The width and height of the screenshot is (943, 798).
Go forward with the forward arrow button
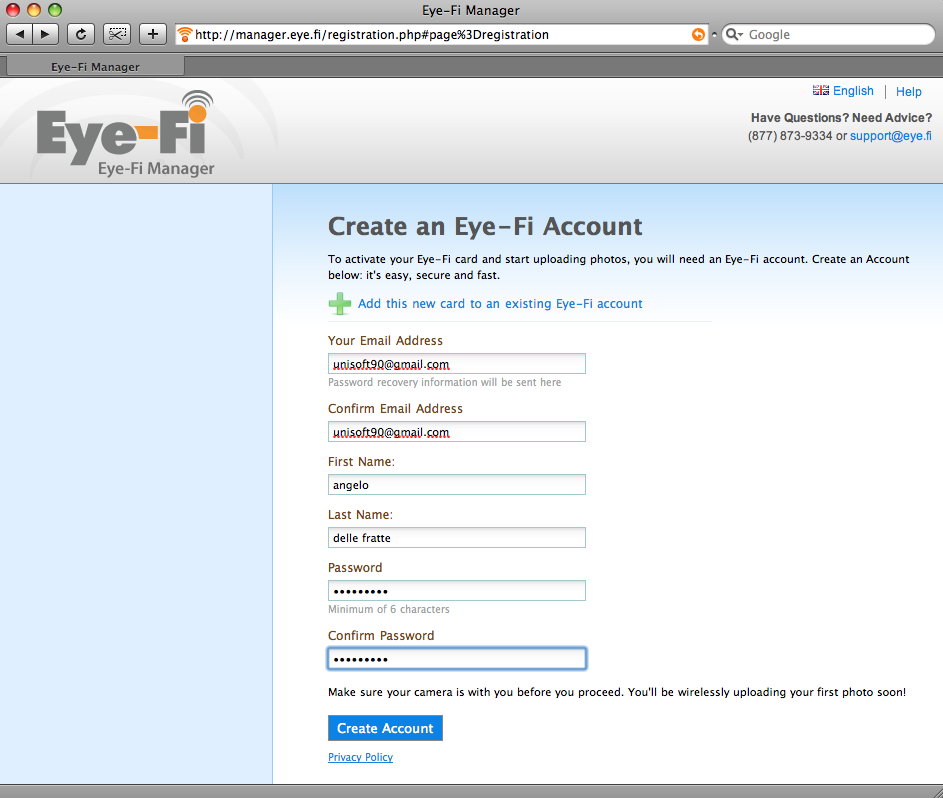46,34
